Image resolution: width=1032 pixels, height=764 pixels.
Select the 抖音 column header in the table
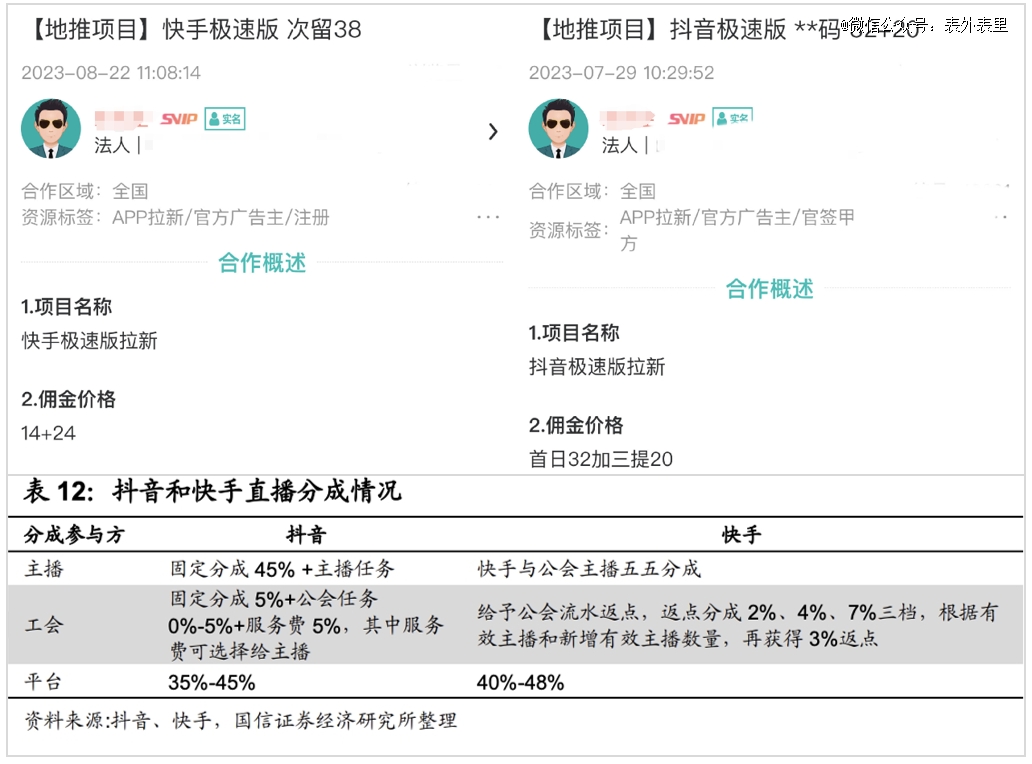306,535
